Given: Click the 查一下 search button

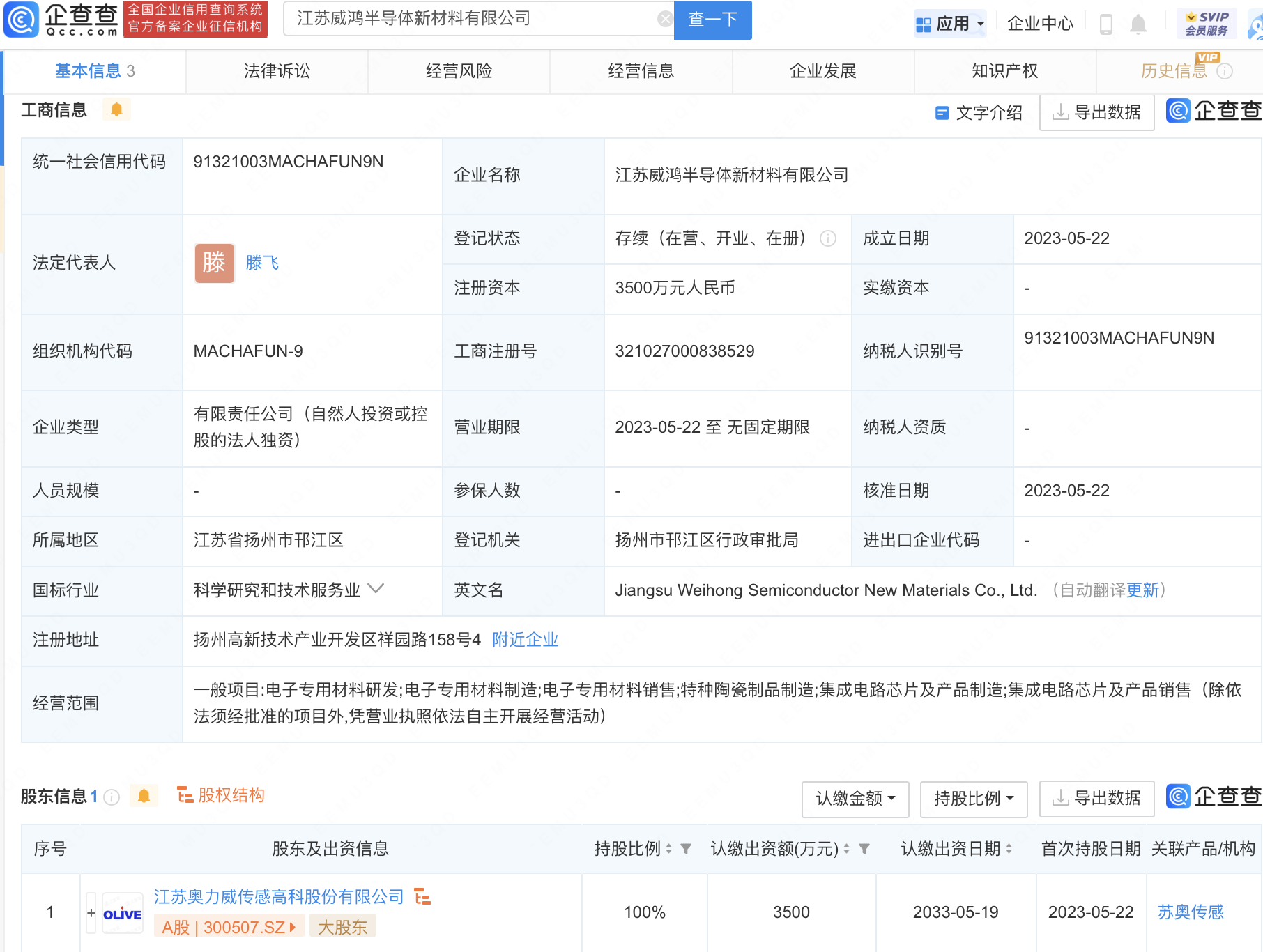Looking at the screenshot, I should (712, 20).
